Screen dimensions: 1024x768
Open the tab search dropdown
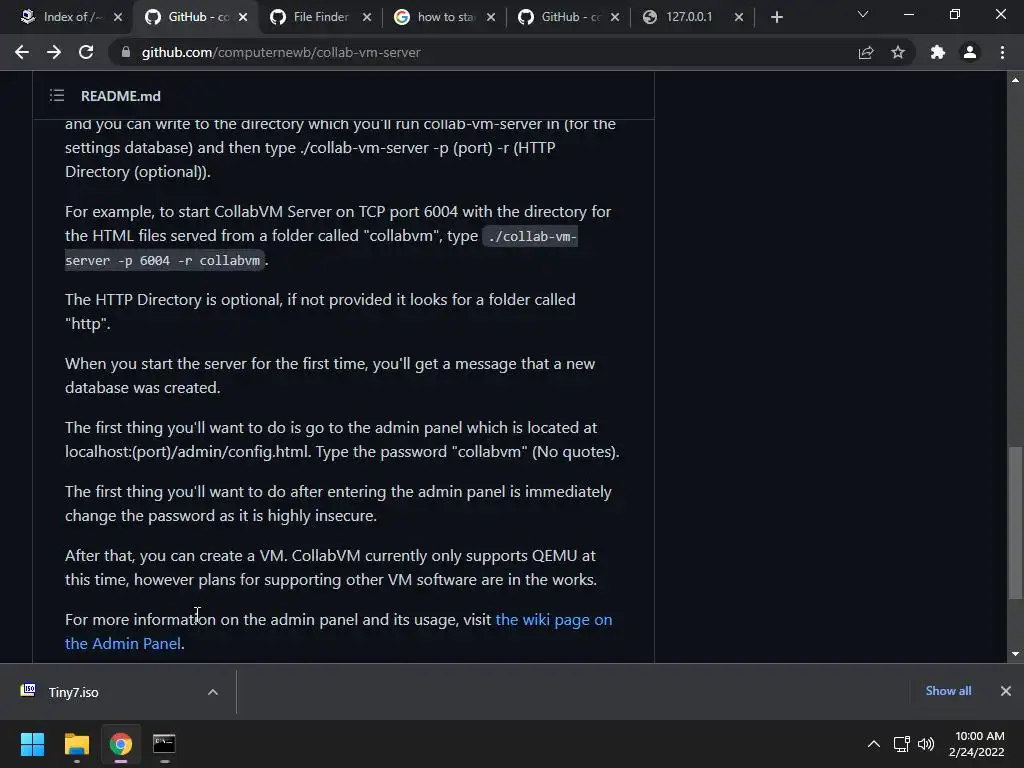(x=863, y=14)
